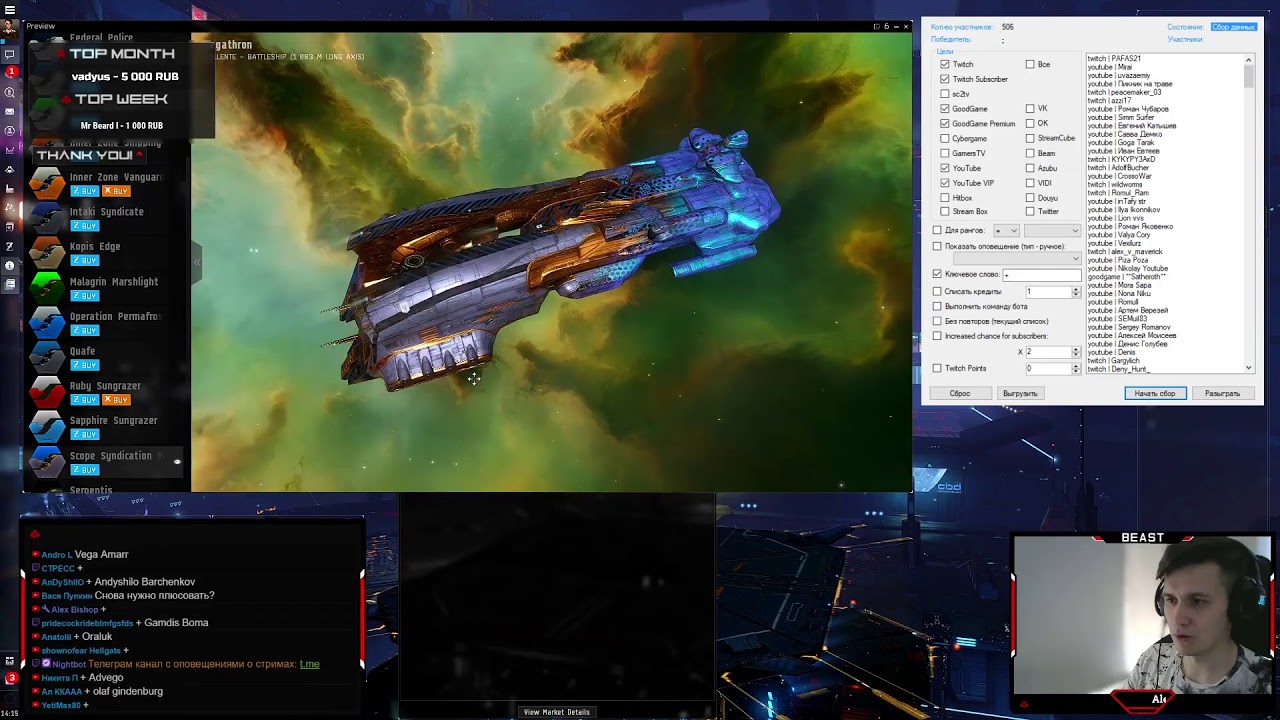1280x720 pixels.
Task: Click the Сброс button
Action: (x=960, y=393)
